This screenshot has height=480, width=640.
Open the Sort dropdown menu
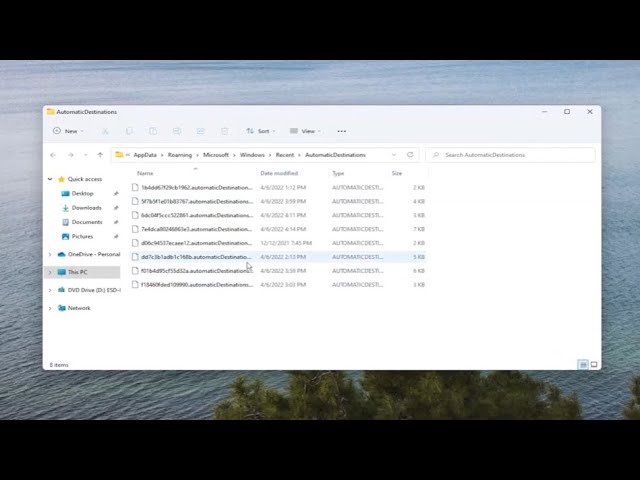click(x=261, y=131)
